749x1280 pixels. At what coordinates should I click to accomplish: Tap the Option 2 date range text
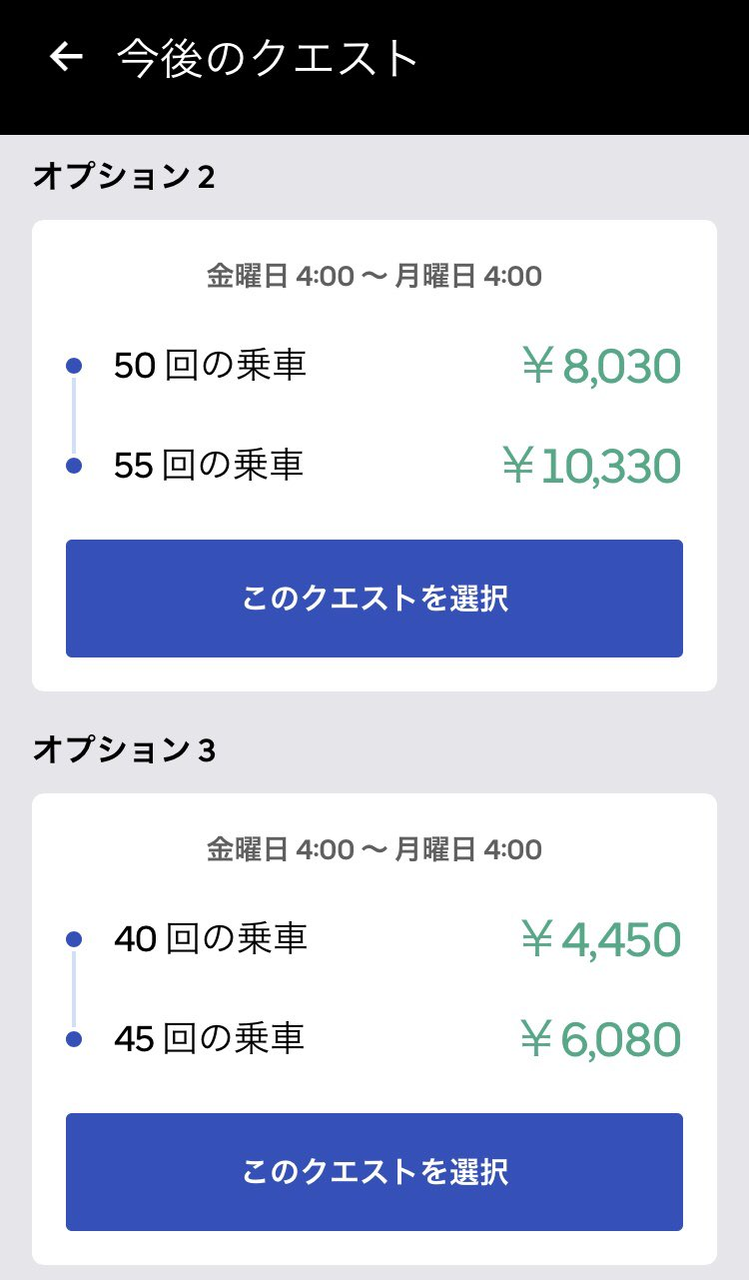coord(374,276)
